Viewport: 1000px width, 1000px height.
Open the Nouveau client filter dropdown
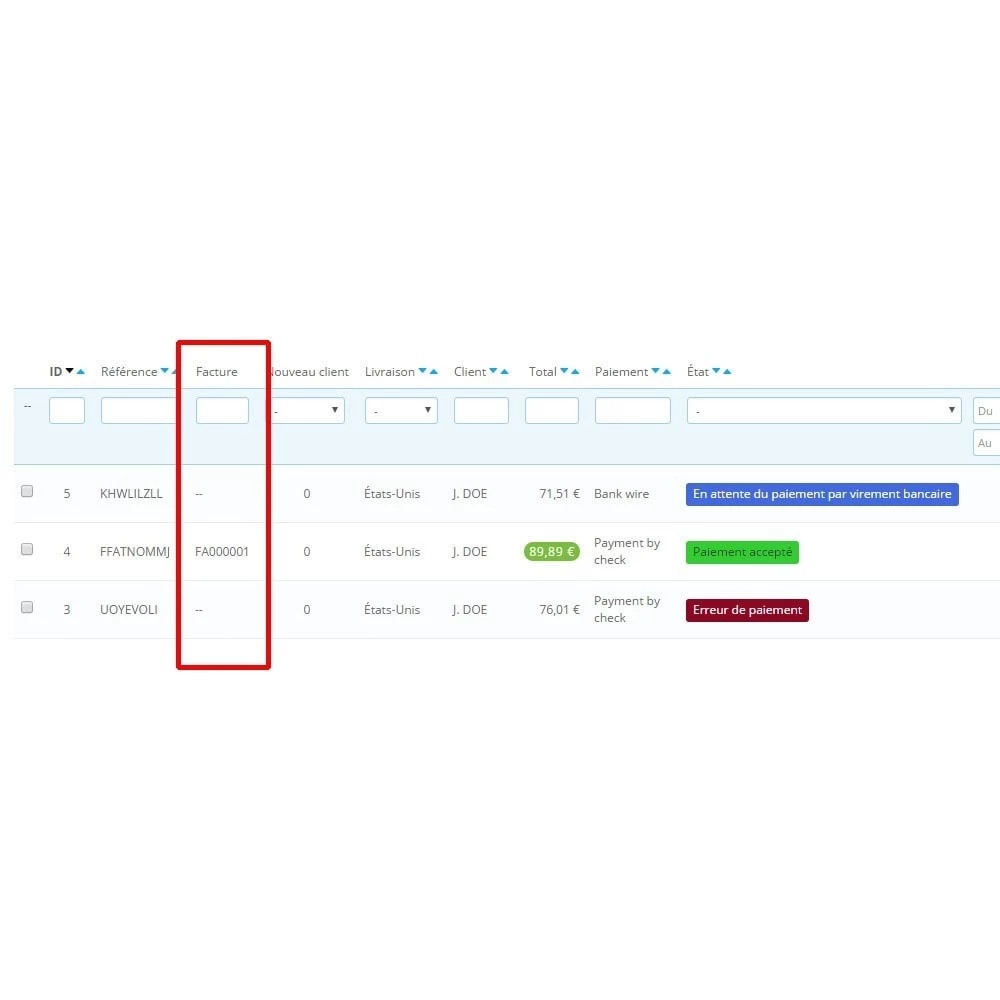tap(308, 411)
